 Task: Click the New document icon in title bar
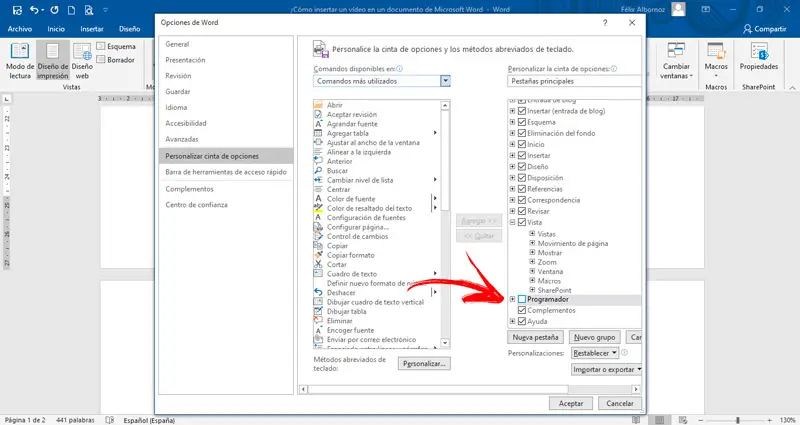tap(71, 10)
